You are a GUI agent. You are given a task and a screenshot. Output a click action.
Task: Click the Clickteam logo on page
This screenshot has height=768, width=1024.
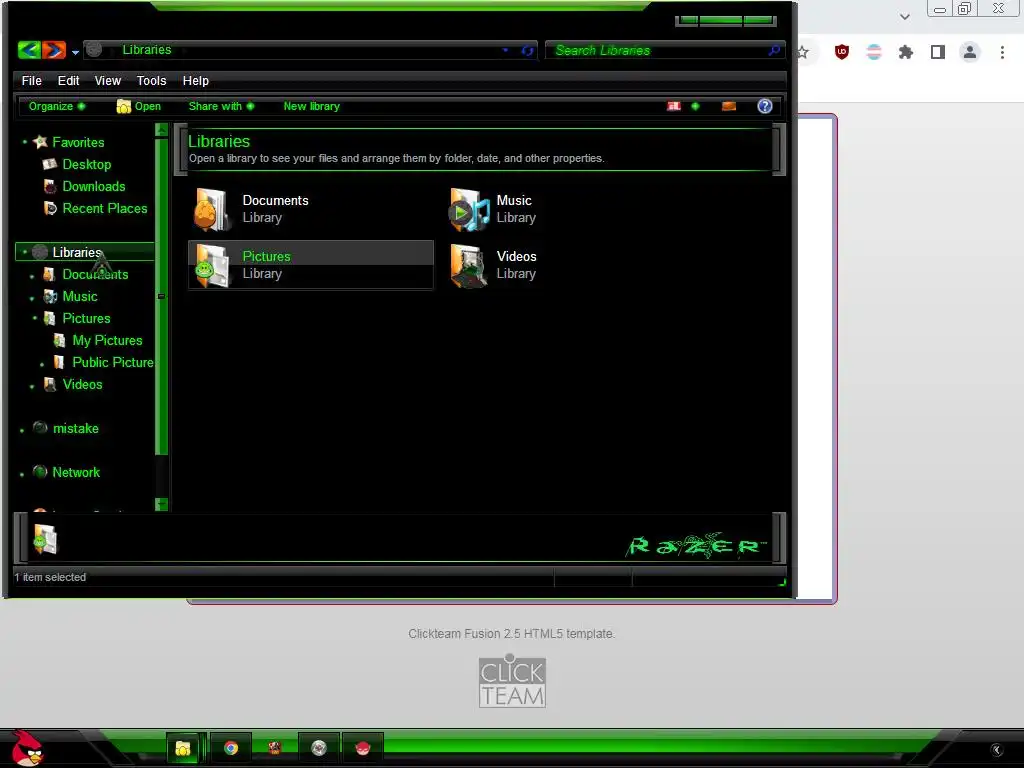[513, 681]
